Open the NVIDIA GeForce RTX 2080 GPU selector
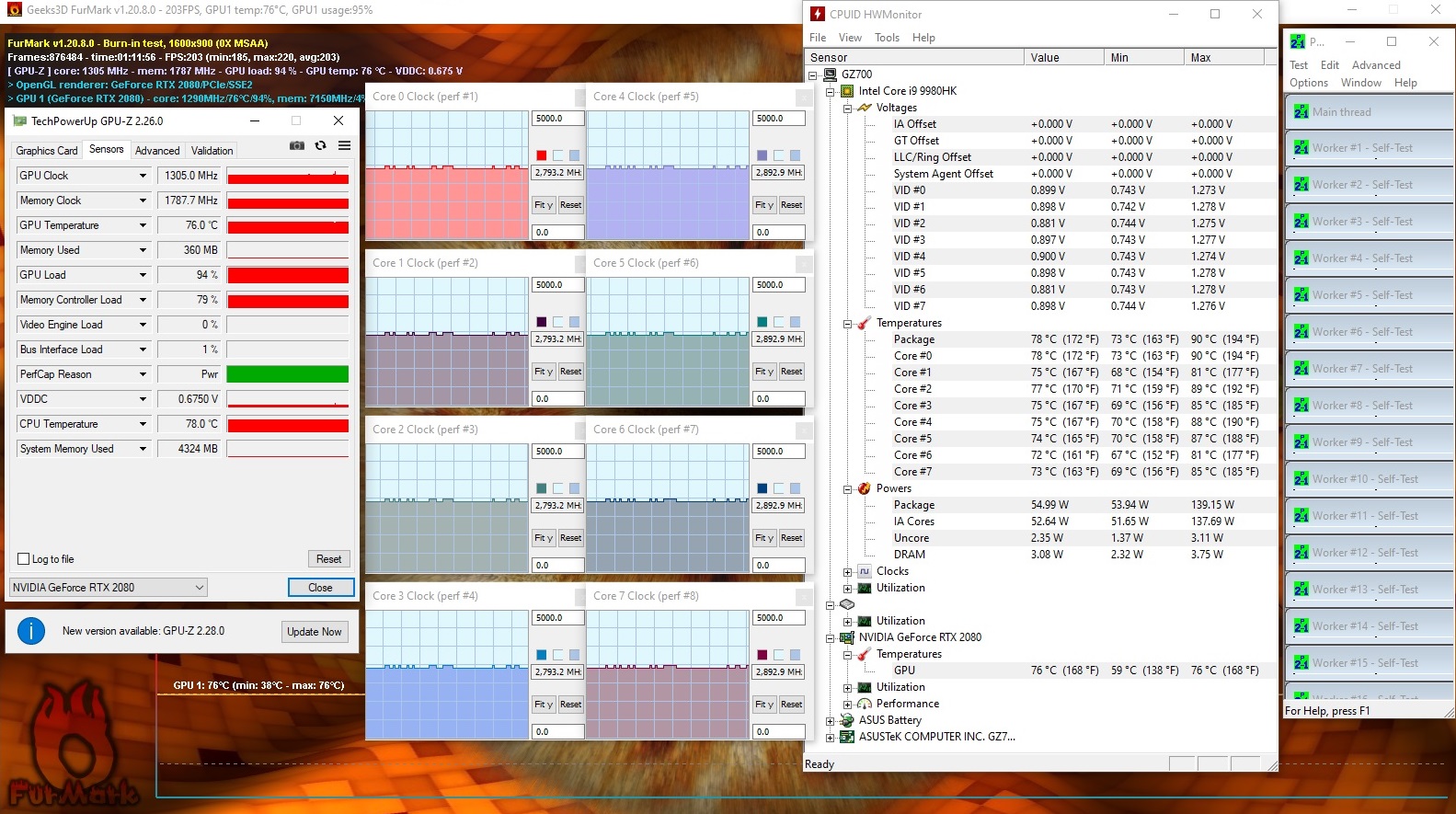1456x814 pixels. tap(109, 588)
